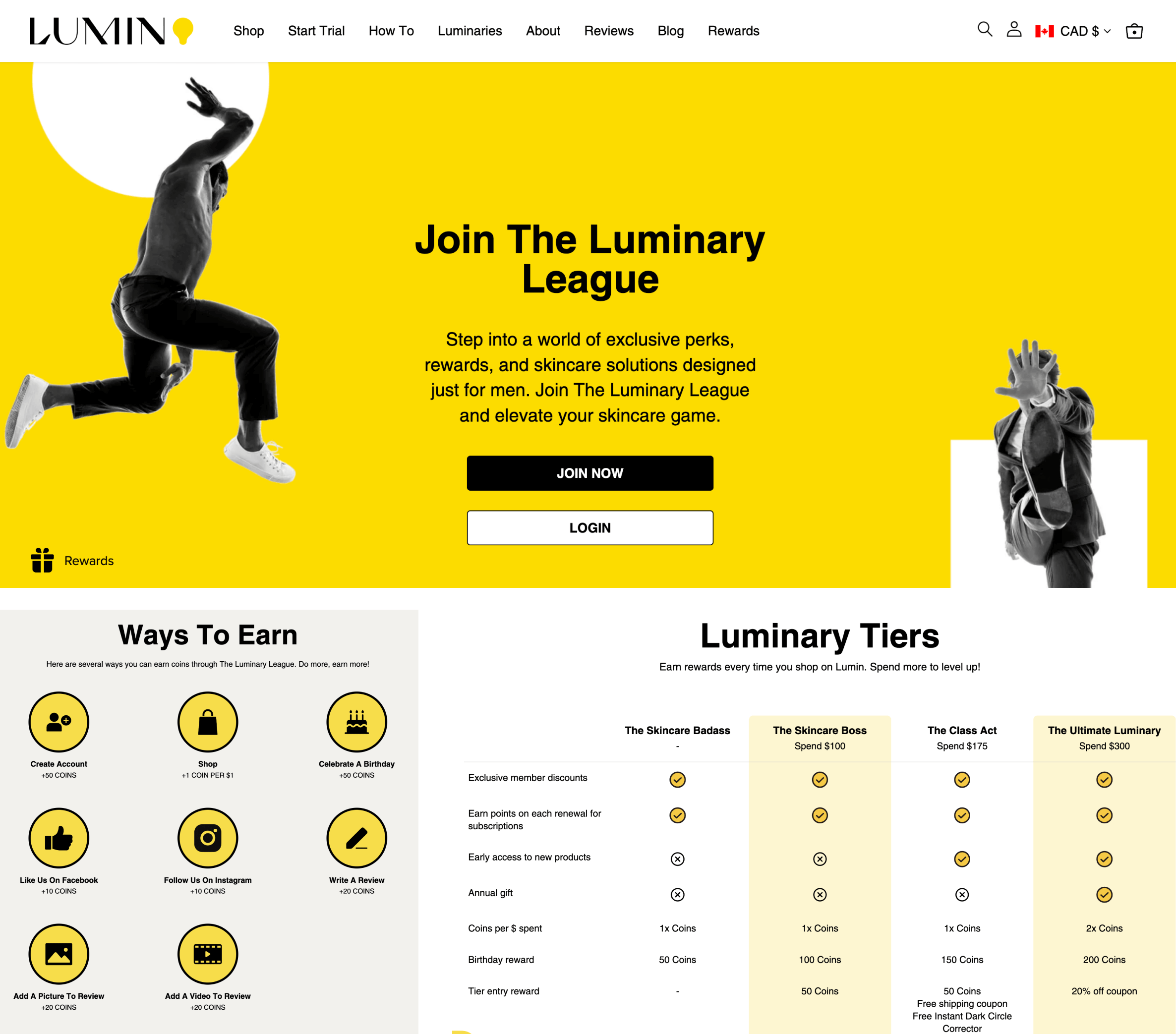Open the Shop navigation menu

(x=248, y=30)
